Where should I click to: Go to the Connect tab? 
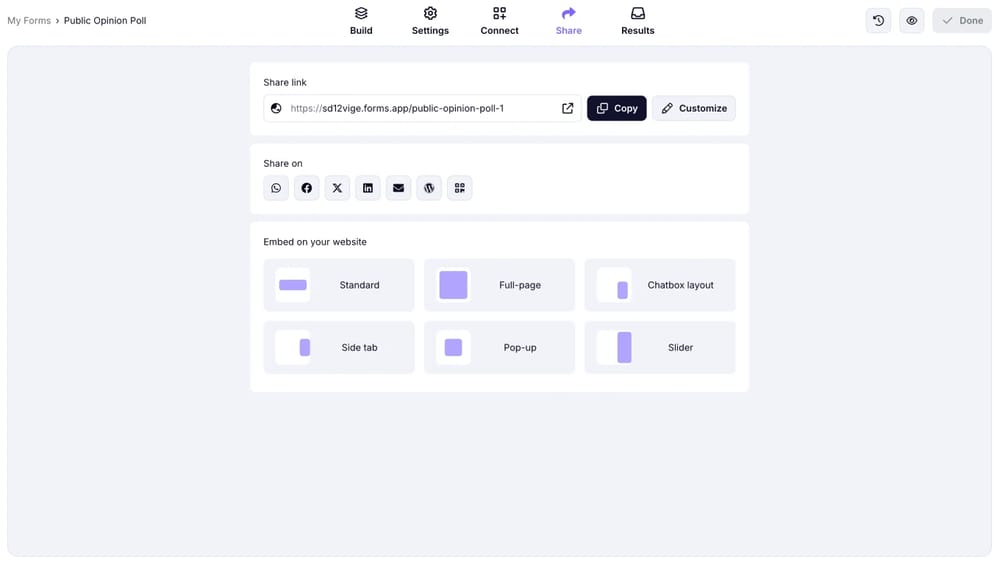tap(499, 20)
